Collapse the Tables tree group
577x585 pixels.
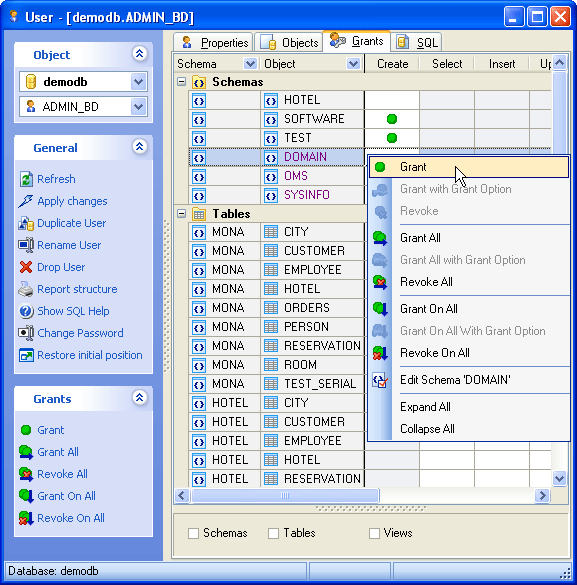[181, 214]
